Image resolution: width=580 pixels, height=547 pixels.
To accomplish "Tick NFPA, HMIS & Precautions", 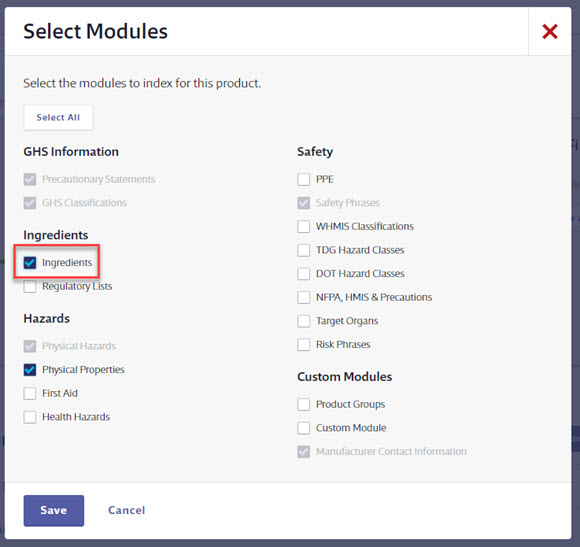I will coord(304,297).
